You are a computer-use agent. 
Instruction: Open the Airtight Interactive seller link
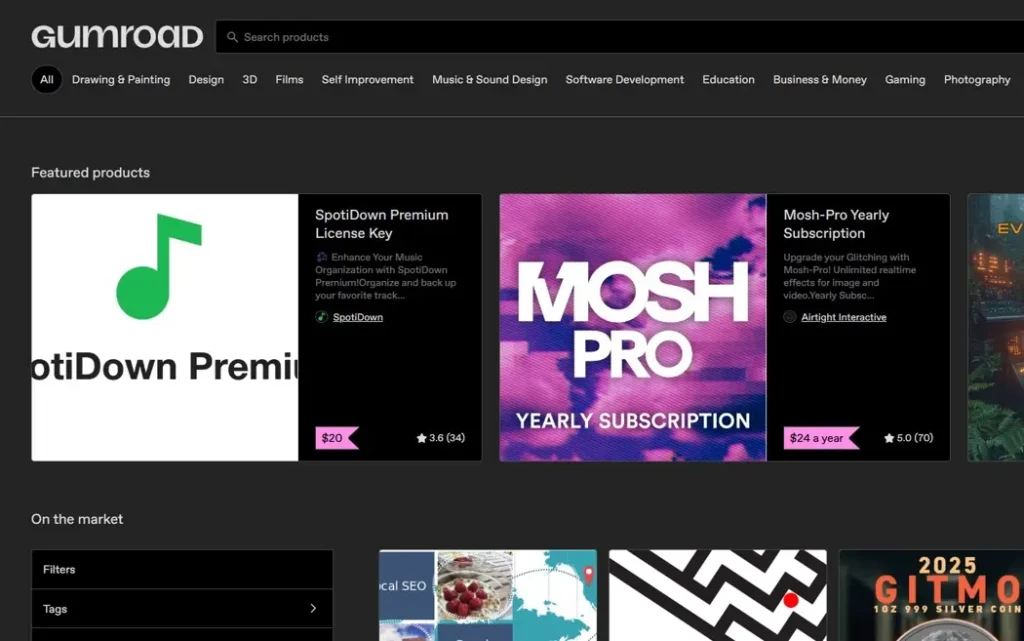[844, 317]
